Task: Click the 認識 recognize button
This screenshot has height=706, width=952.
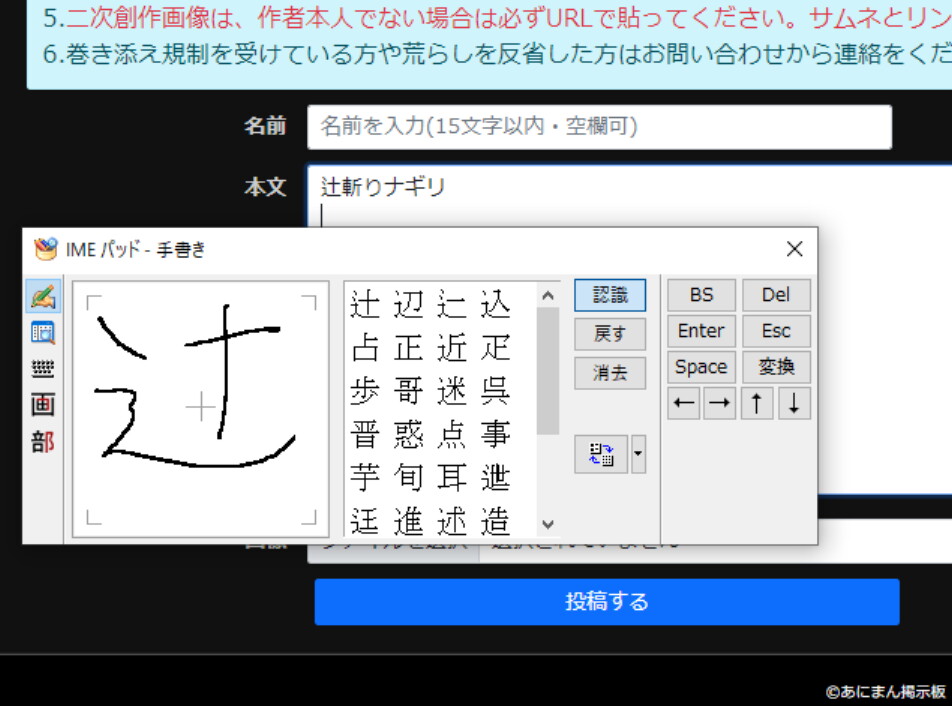Action: coord(610,295)
